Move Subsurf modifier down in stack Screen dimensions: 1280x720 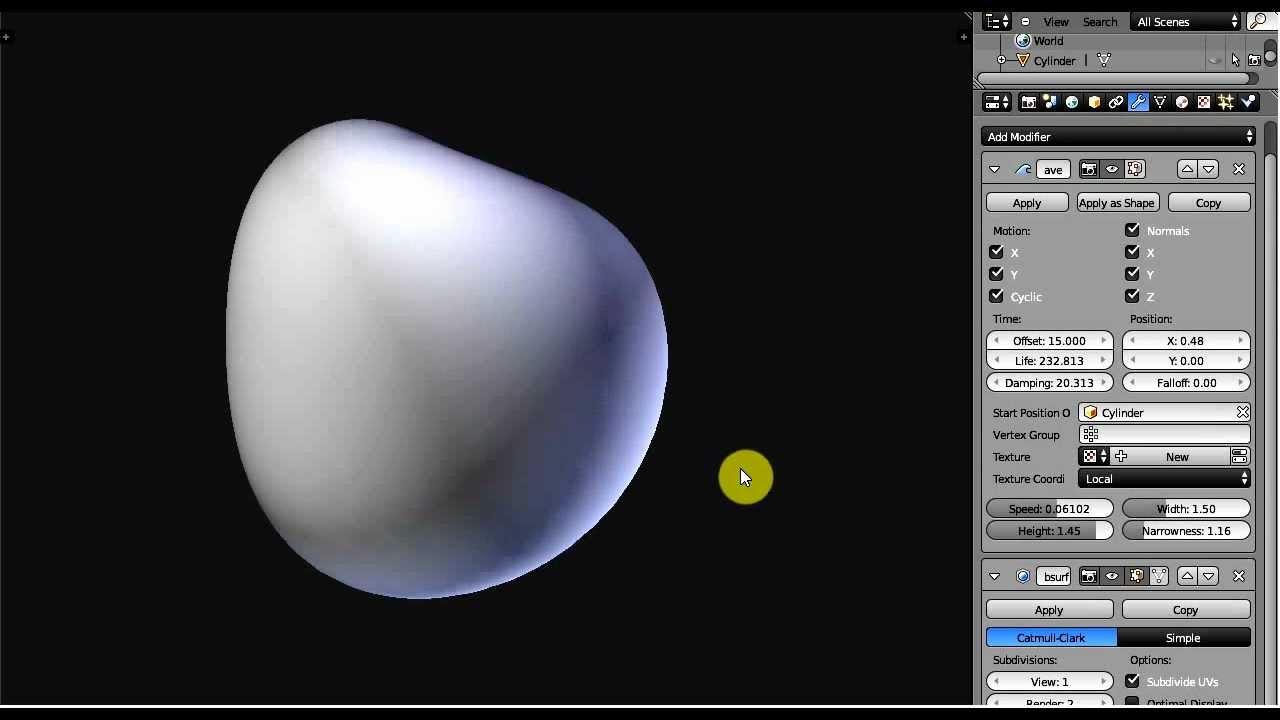click(1209, 576)
